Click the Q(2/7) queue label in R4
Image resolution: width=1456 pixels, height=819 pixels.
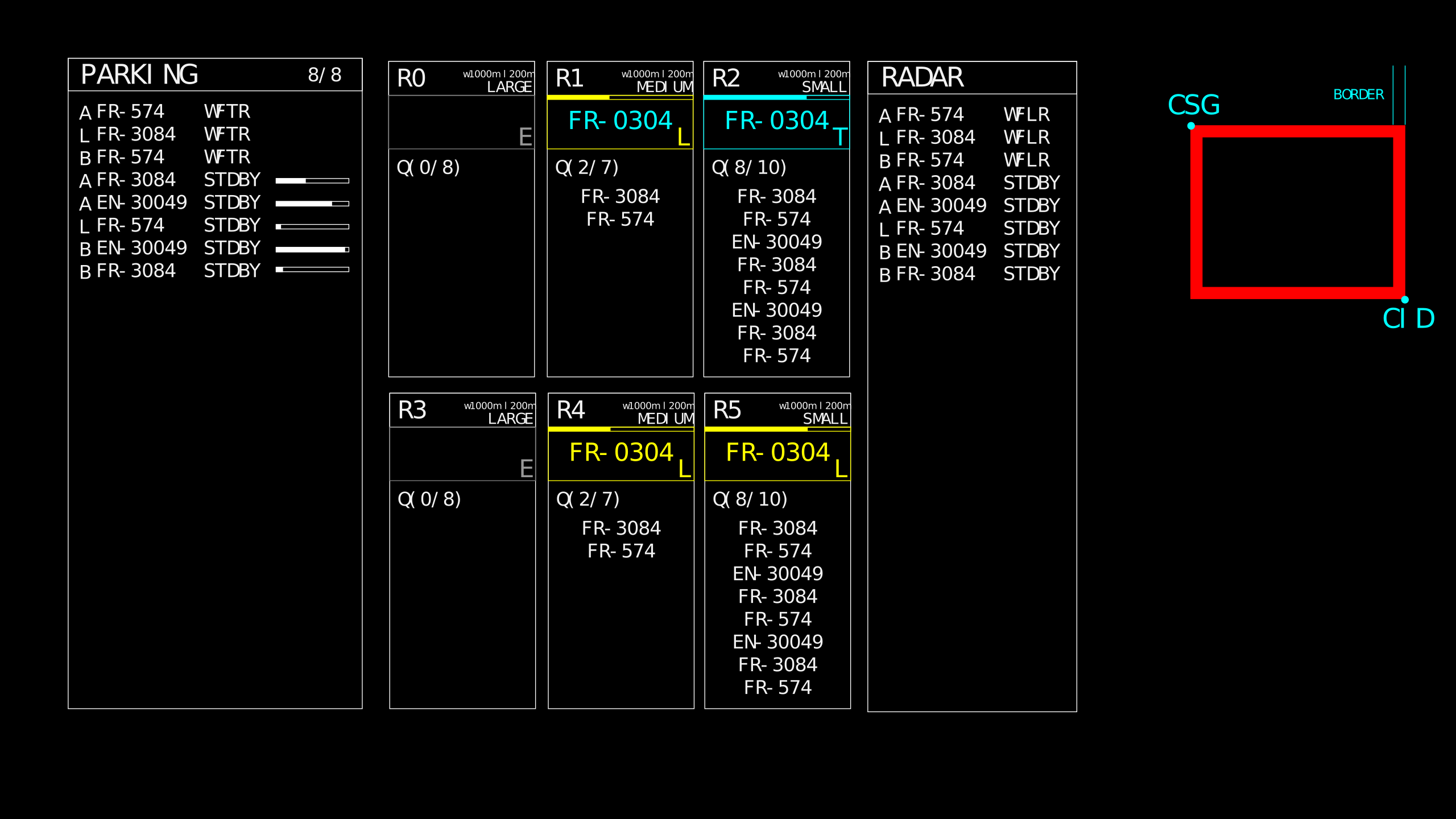click(x=588, y=499)
